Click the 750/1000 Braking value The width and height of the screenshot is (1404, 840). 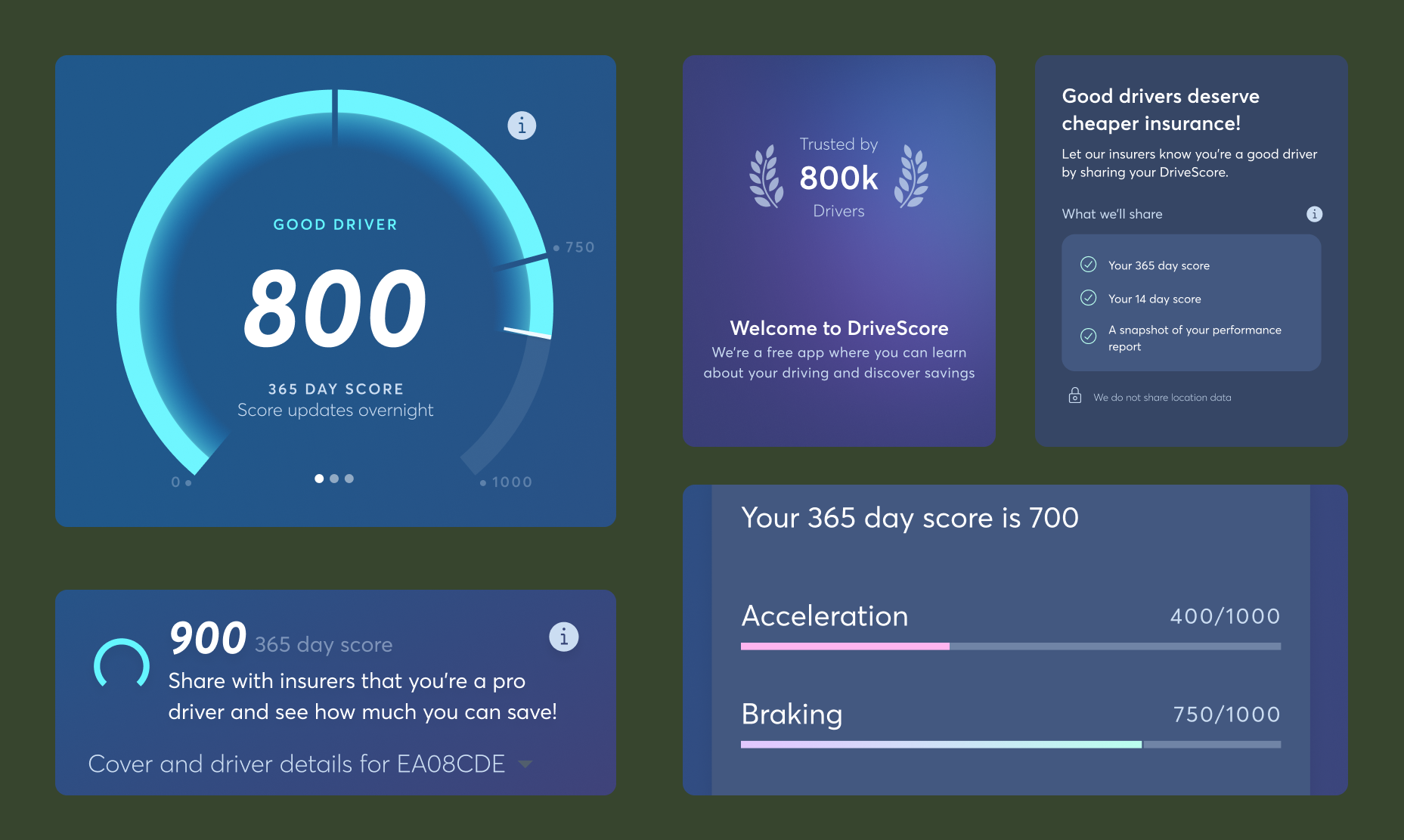click(x=1227, y=714)
